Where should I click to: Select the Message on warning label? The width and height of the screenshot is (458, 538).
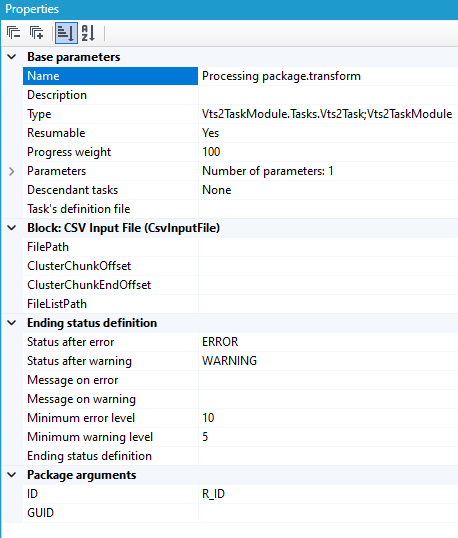pyautogui.click(x=81, y=399)
